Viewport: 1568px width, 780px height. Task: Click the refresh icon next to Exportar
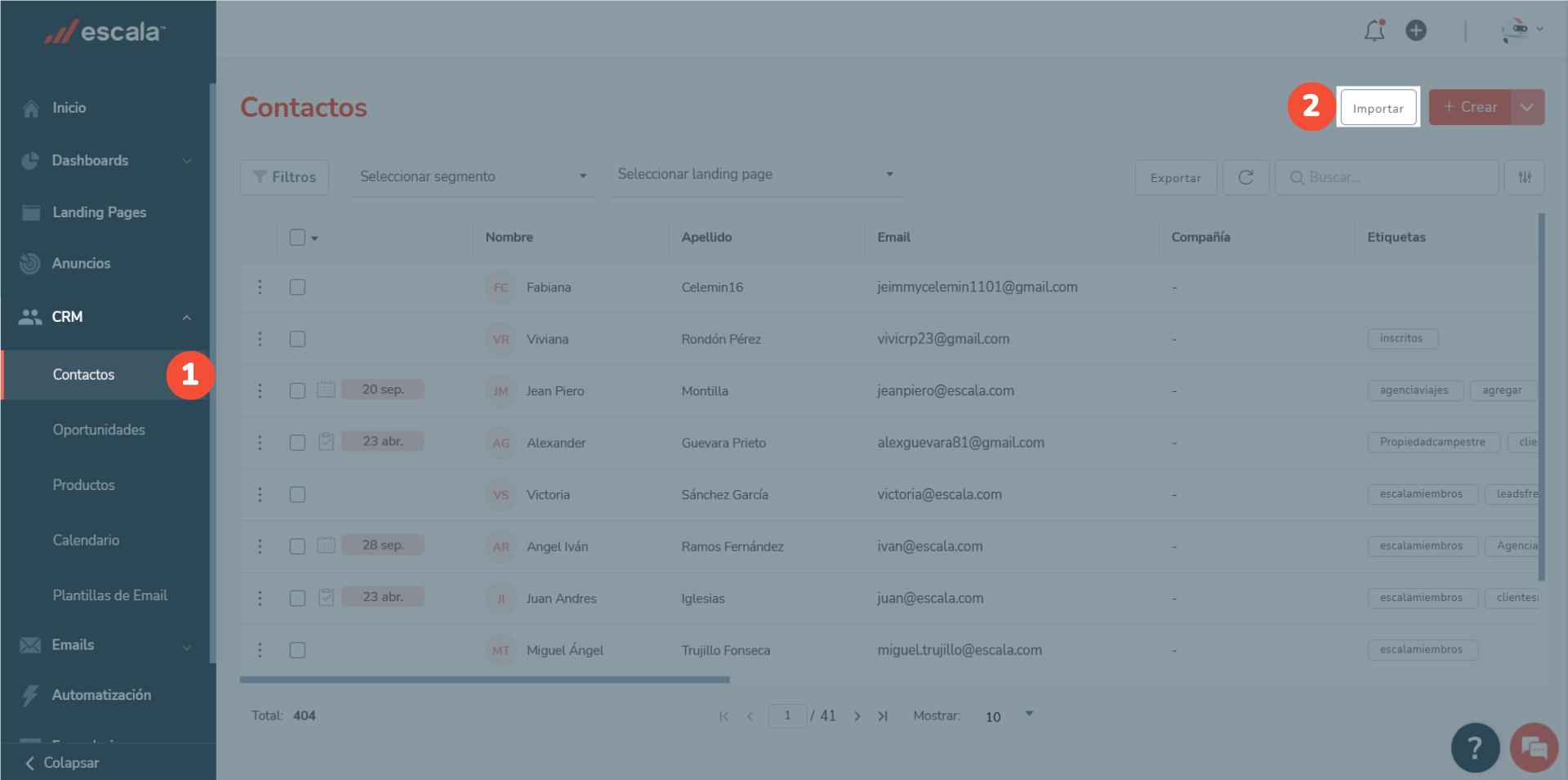point(1245,177)
